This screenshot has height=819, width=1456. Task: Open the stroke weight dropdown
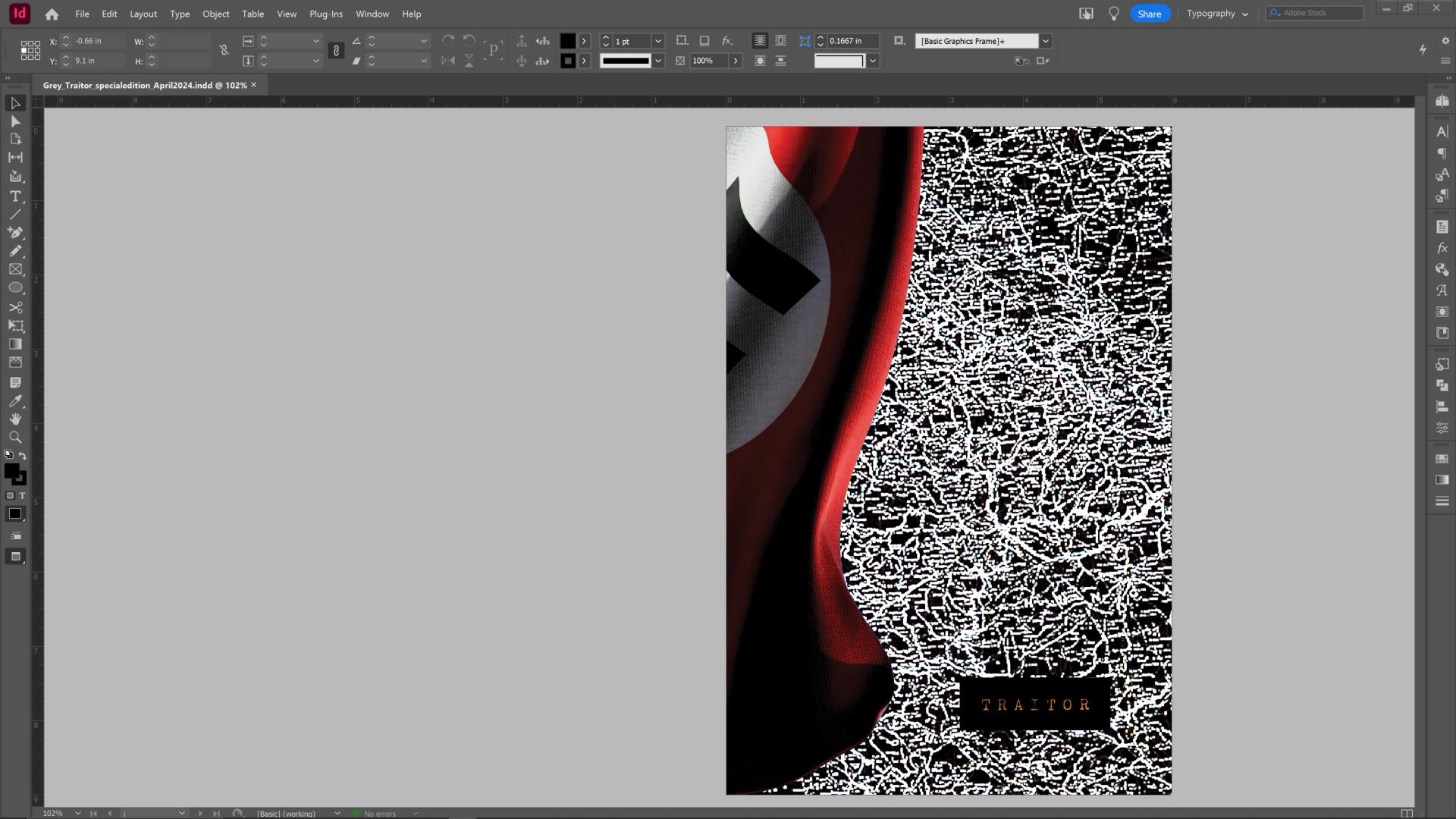coord(657,41)
